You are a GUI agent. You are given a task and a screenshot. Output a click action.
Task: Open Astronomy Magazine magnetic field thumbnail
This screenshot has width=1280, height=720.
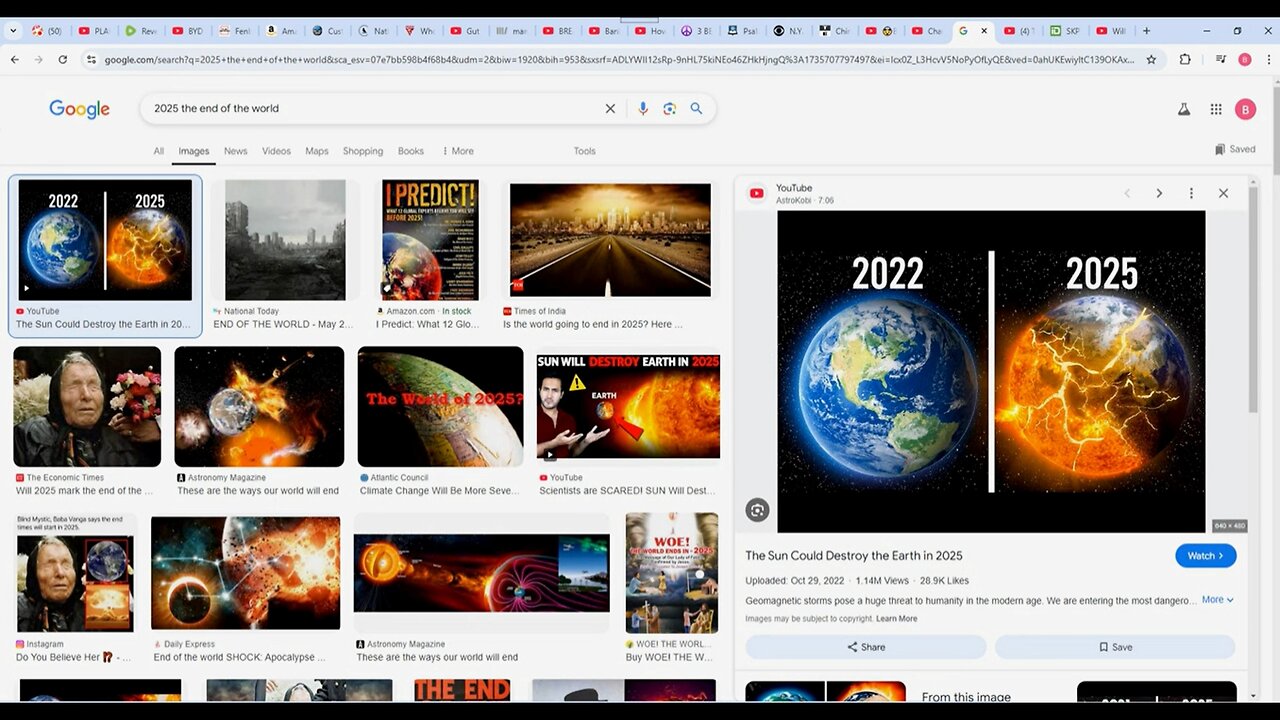tap(481, 573)
